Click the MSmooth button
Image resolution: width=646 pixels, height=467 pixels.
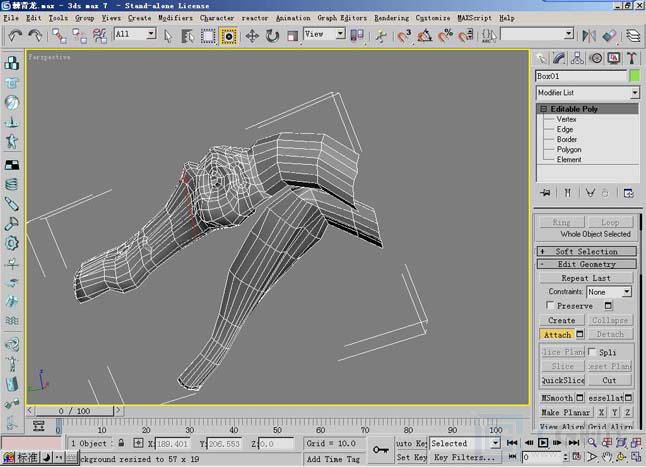[557, 398]
